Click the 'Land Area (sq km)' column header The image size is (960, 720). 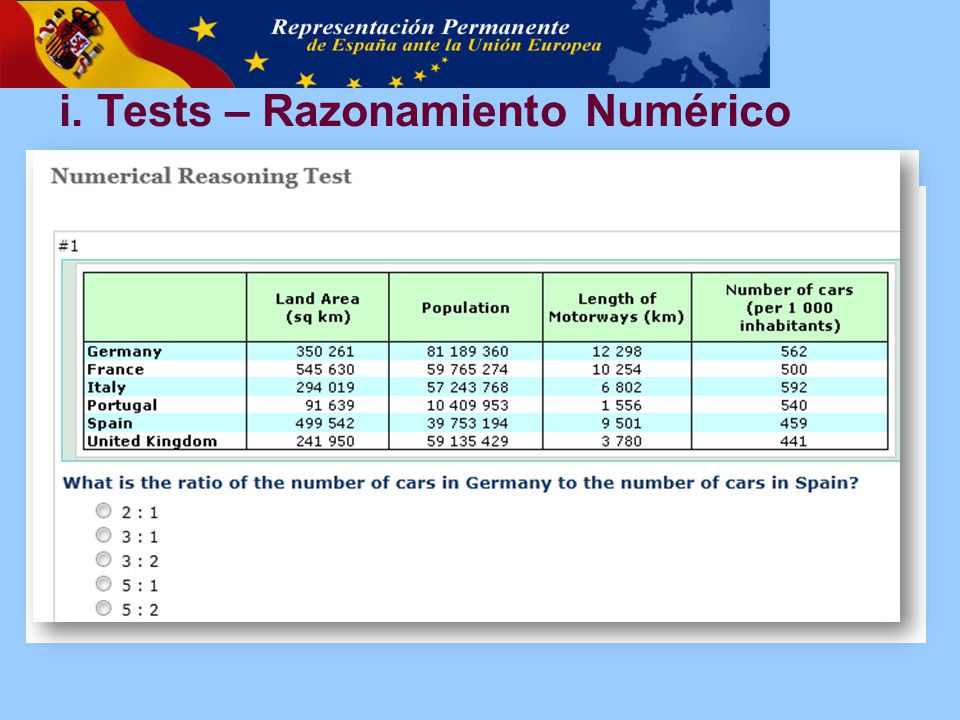tap(317, 307)
